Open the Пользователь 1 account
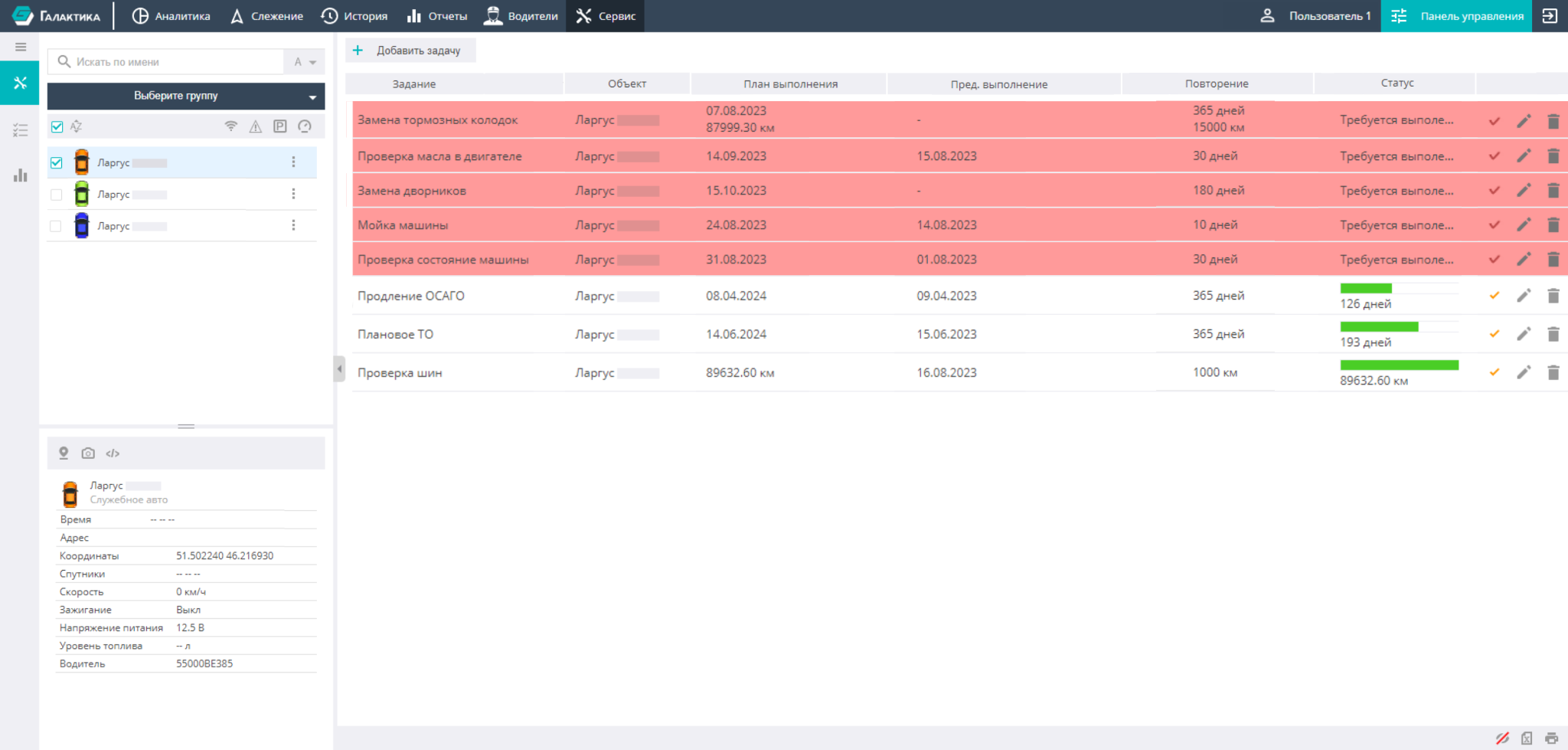 click(1315, 16)
